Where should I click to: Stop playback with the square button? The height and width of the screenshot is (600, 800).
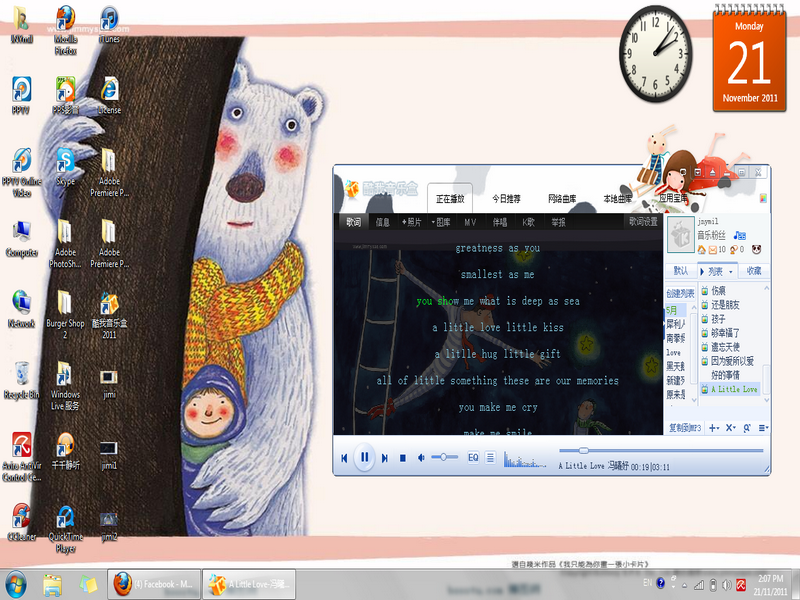pyautogui.click(x=403, y=458)
